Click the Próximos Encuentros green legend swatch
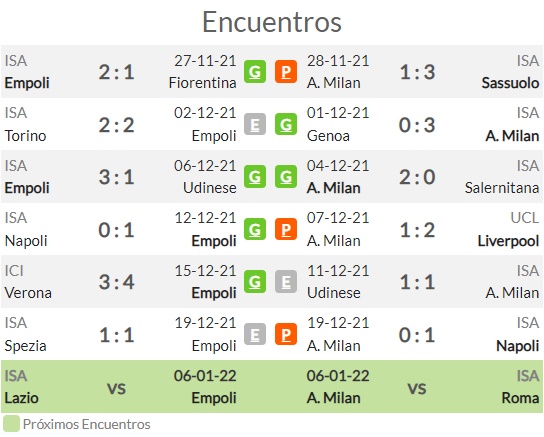The image size is (544, 437). [x=11, y=424]
